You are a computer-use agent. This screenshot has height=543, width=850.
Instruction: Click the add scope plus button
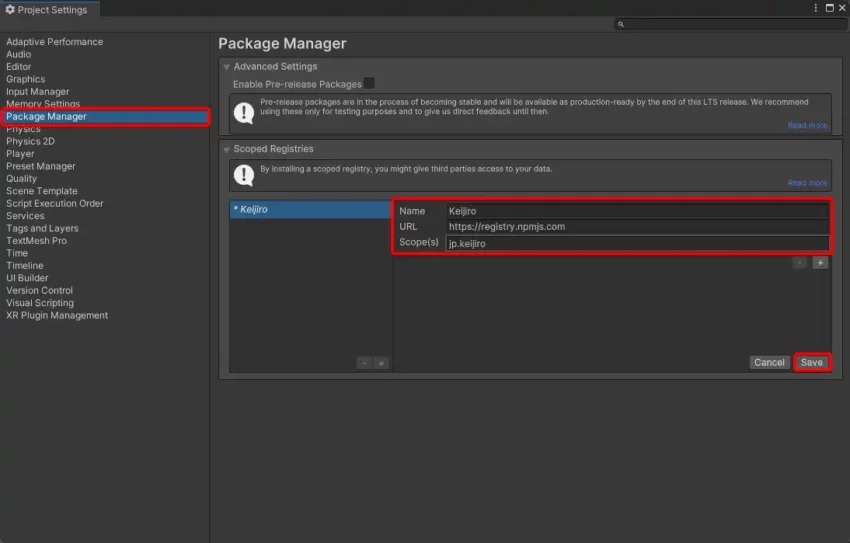(820, 262)
